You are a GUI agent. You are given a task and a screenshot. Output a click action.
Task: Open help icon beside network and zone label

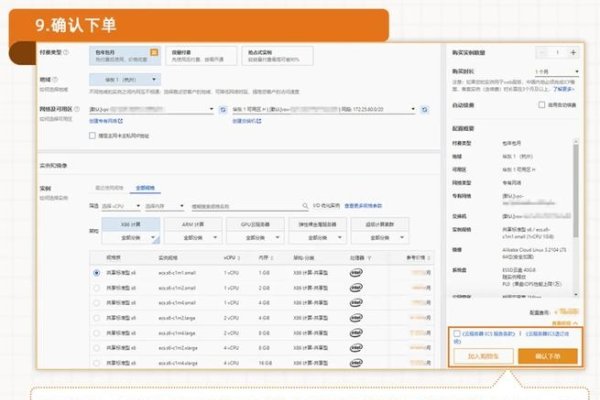[x=77, y=109]
